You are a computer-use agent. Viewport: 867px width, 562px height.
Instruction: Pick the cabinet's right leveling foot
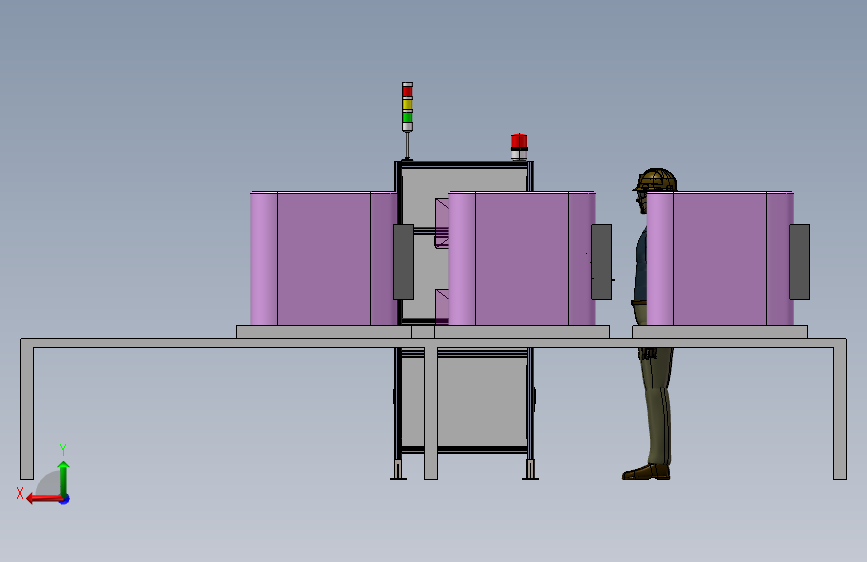pyautogui.click(x=530, y=470)
